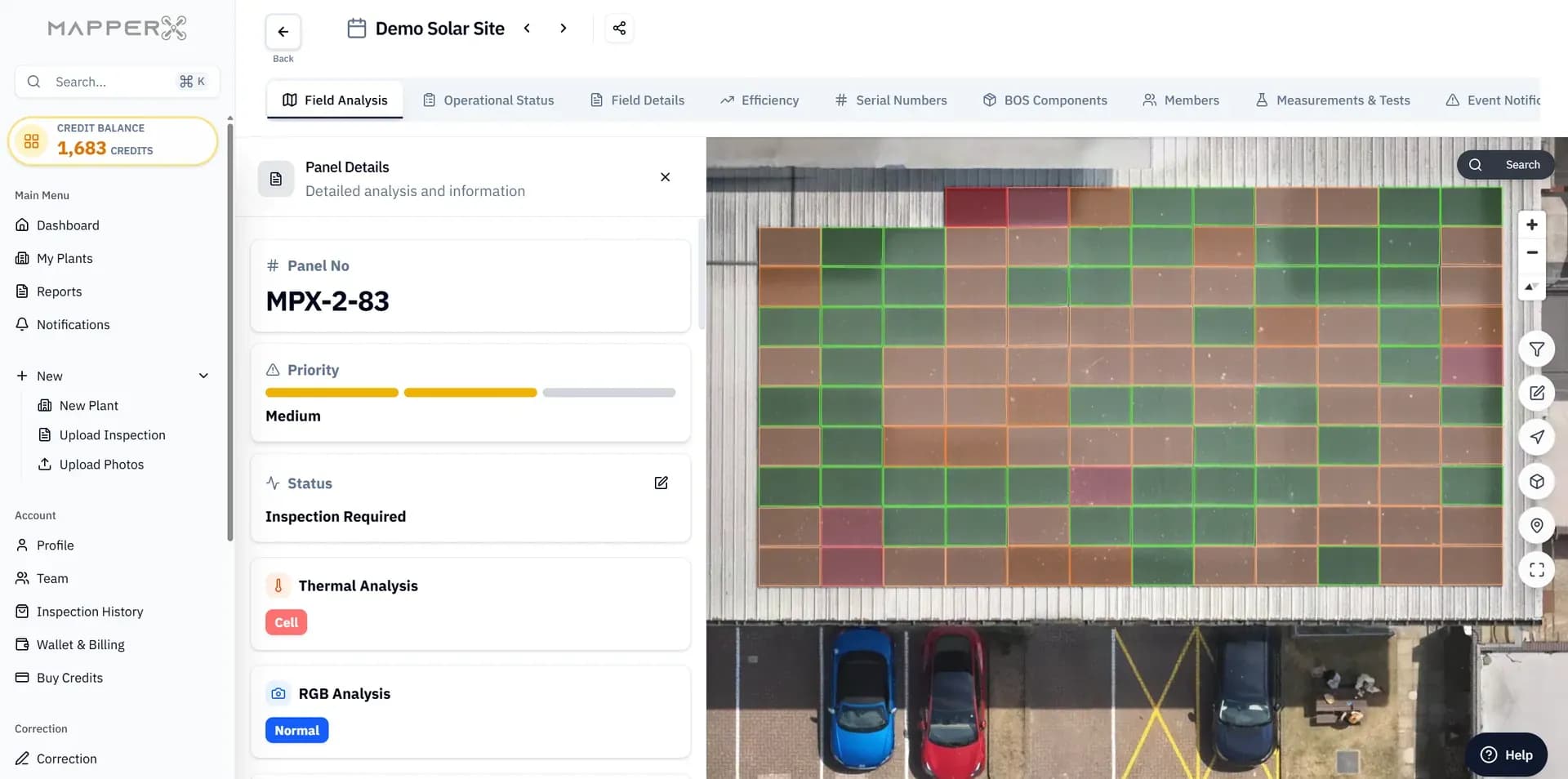The width and height of the screenshot is (1568, 779).
Task: Enter fullscreen map view
Action: pos(1537,570)
